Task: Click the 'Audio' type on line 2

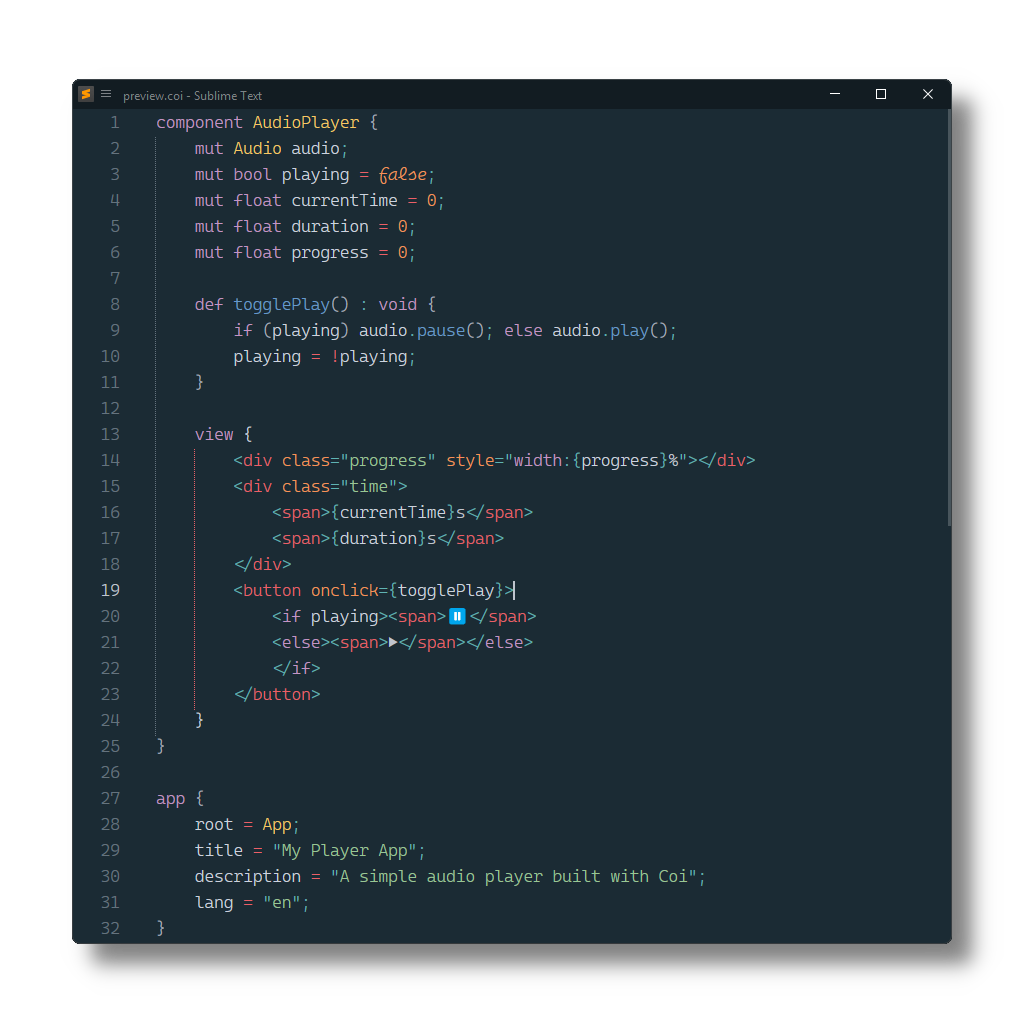Action: click(257, 148)
